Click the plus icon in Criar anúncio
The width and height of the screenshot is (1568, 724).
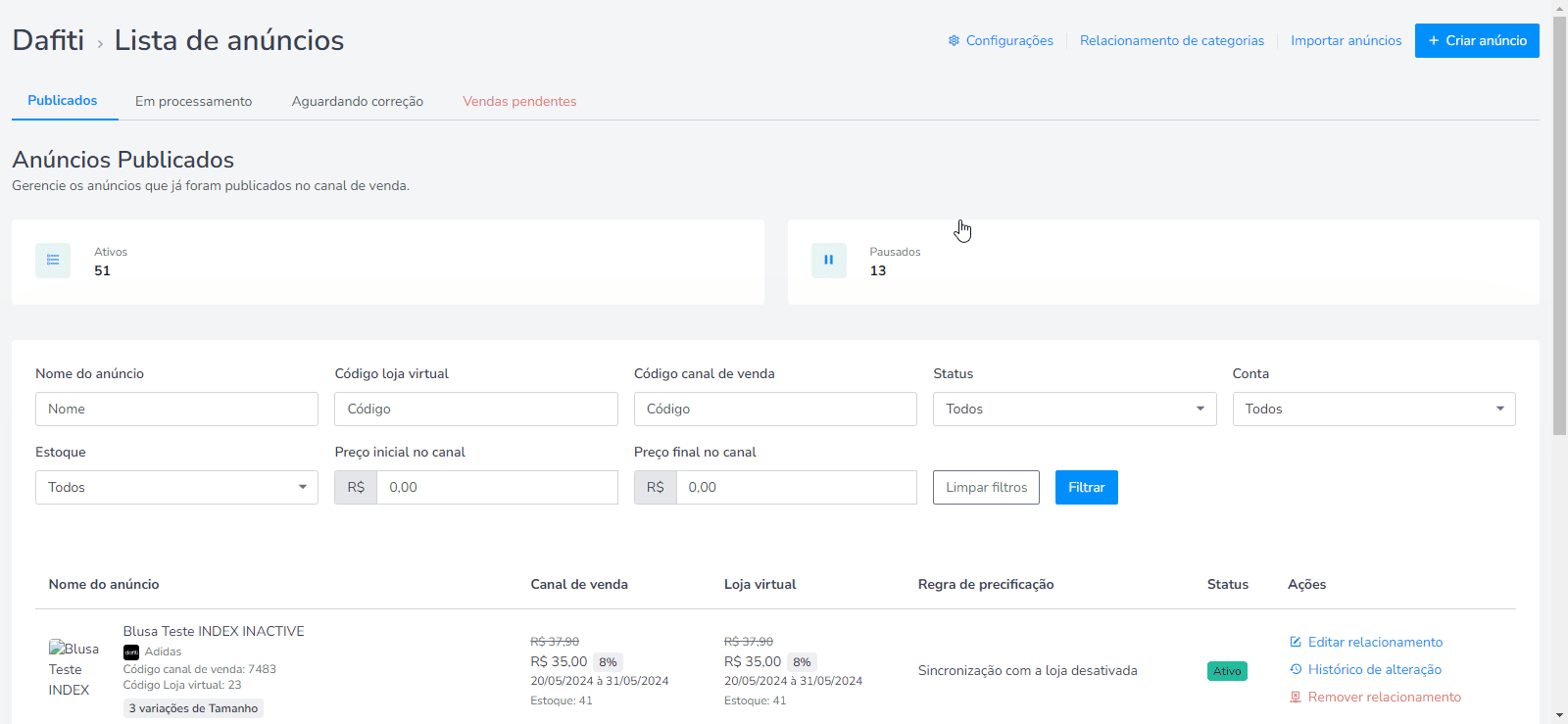click(1434, 41)
